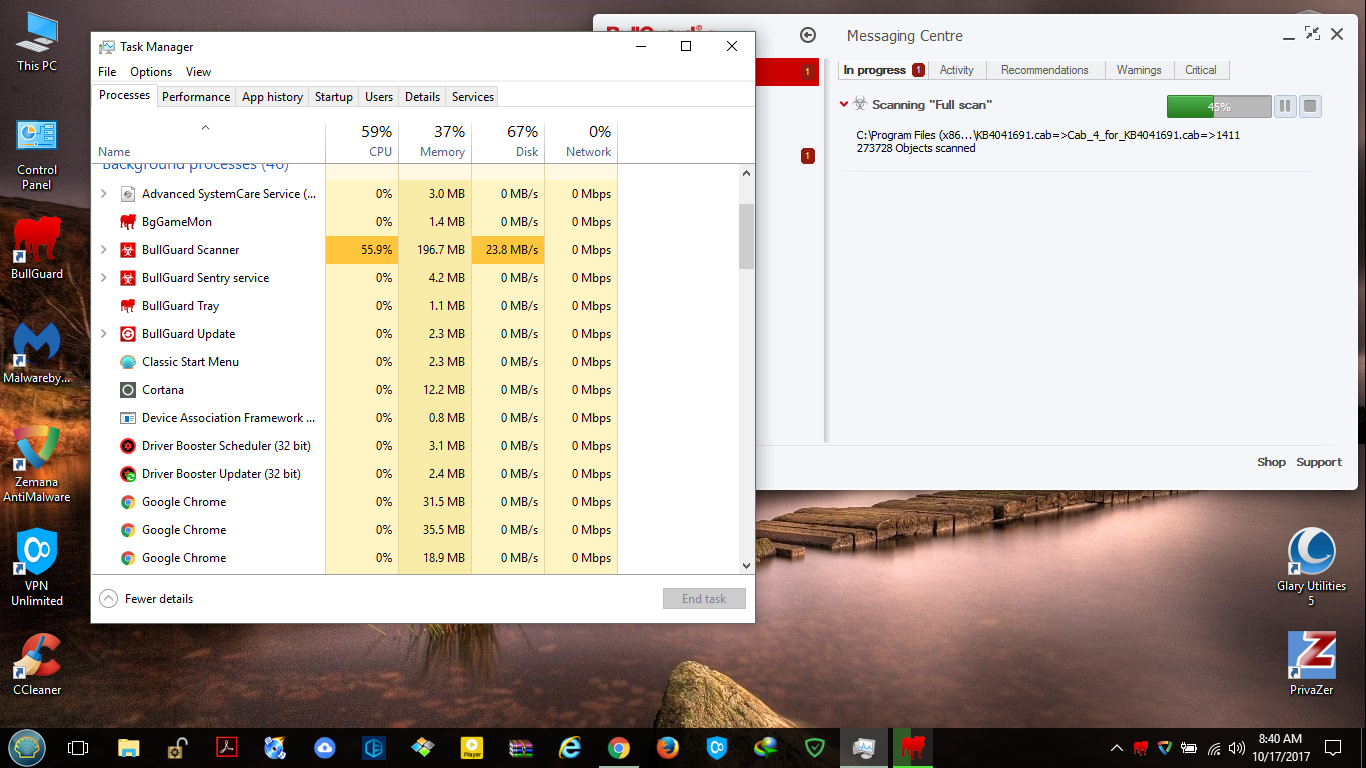Show hidden system tray icons
This screenshot has width=1366, height=768.
tap(1117, 748)
